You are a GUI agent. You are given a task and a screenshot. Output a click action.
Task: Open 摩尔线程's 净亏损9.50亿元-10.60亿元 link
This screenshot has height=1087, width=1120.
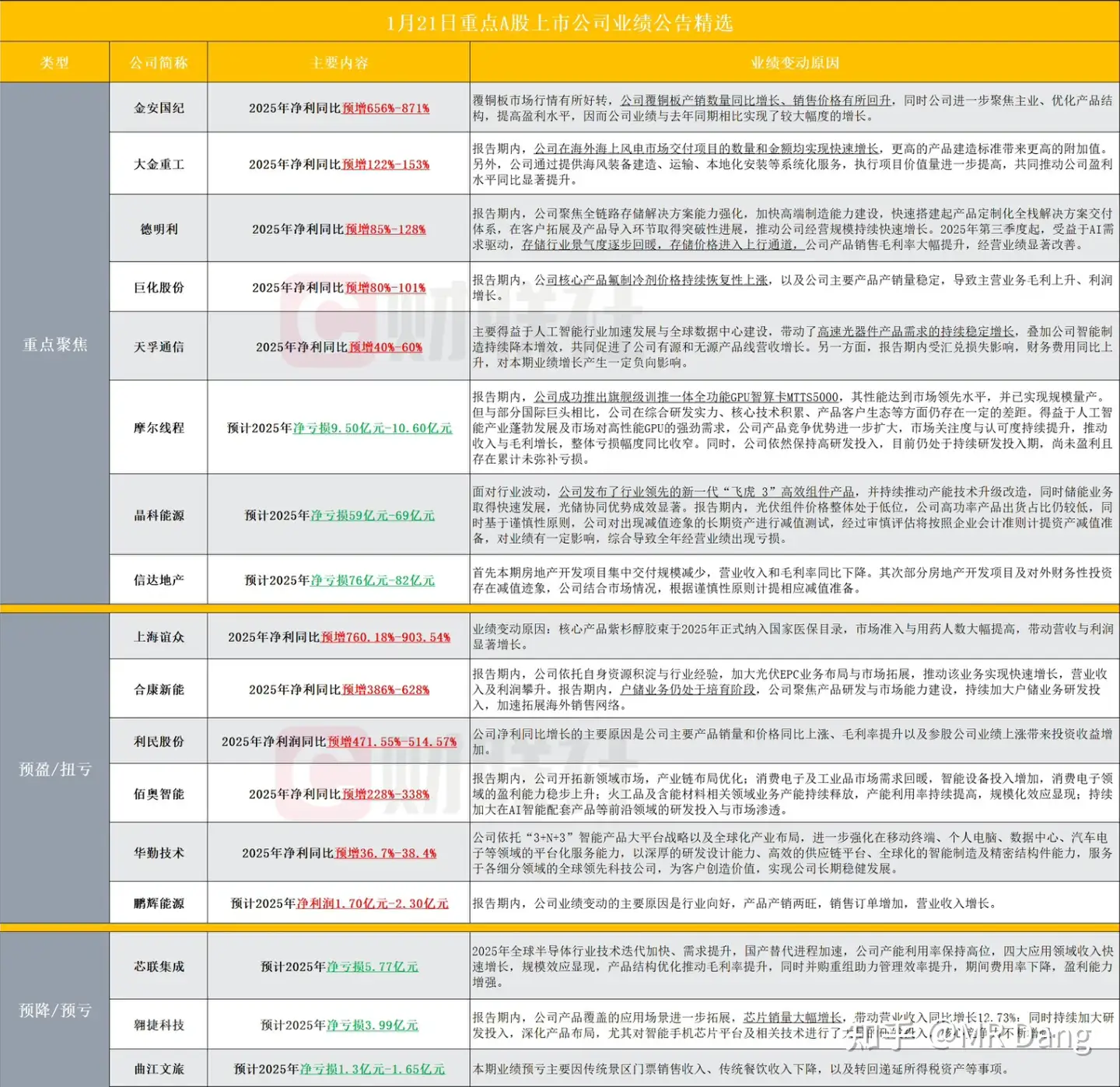pyautogui.click(x=372, y=428)
